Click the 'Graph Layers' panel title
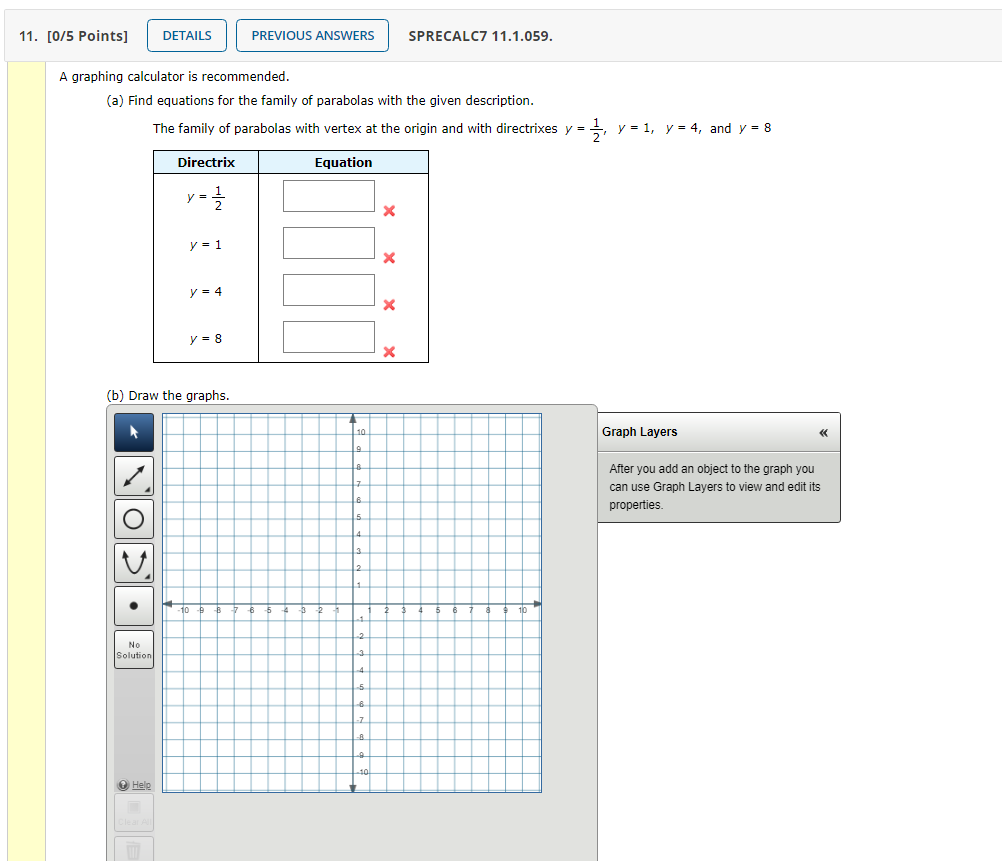Image resolution: width=1002 pixels, height=861 pixels. click(x=639, y=431)
